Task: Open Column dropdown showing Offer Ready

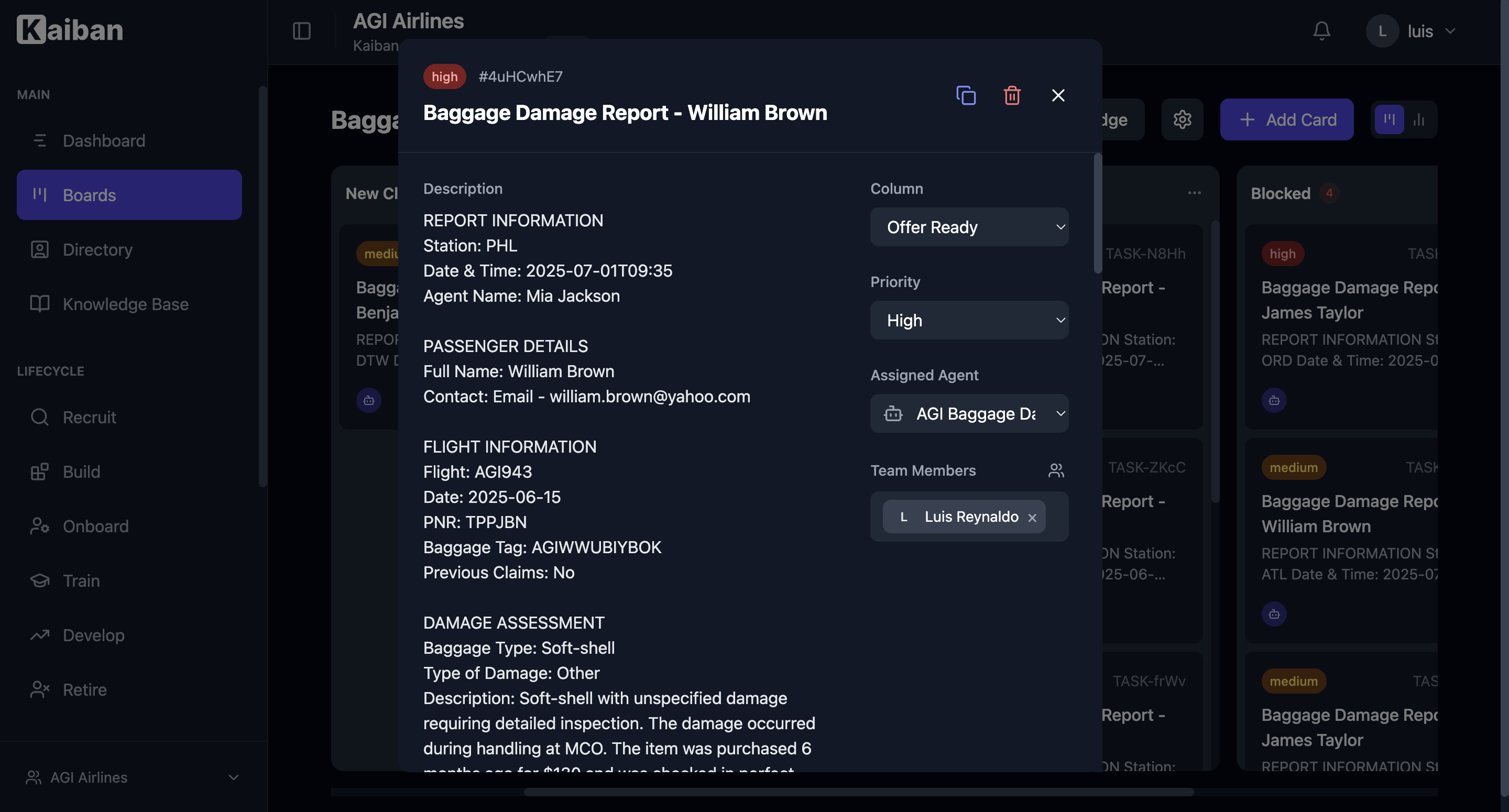Action: point(969,227)
